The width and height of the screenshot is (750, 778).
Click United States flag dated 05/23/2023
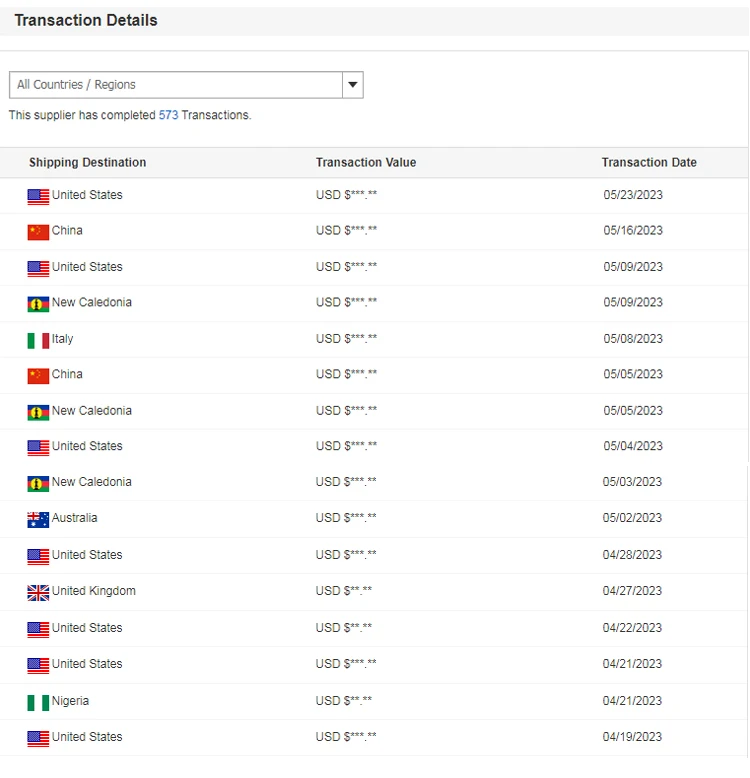38,196
